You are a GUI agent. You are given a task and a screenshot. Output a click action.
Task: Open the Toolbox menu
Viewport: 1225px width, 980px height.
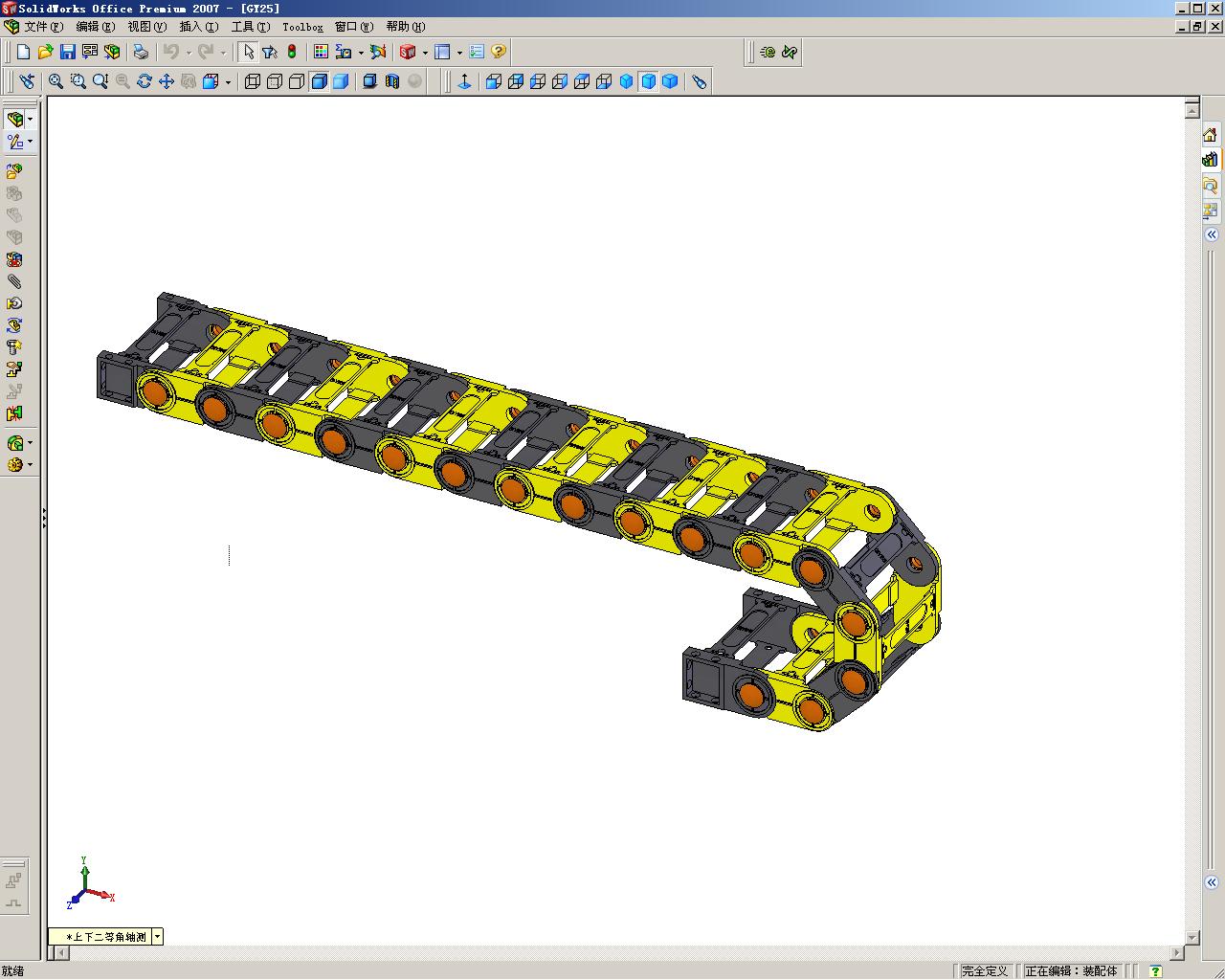tap(302, 27)
